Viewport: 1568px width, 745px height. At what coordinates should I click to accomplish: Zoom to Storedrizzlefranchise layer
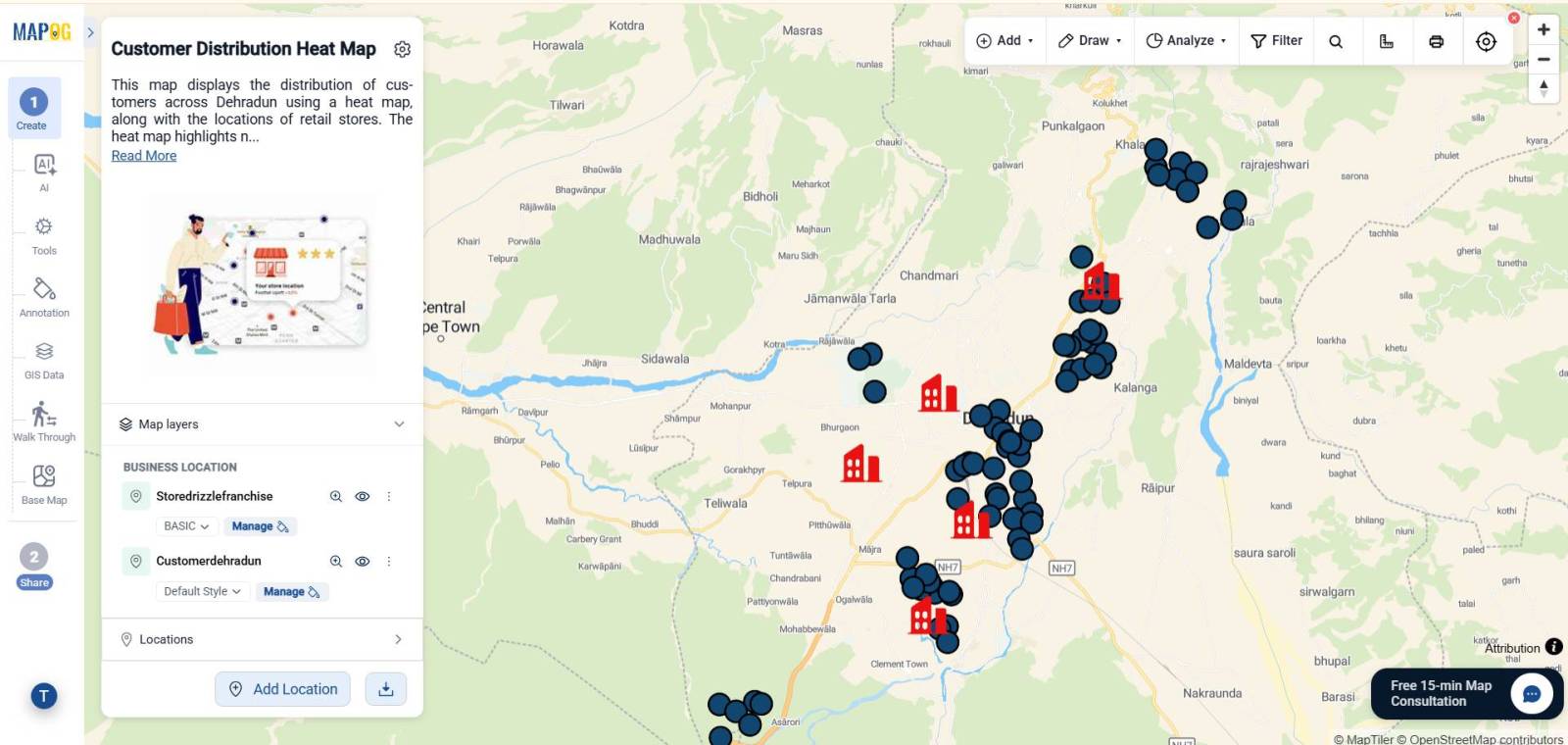[336, 497]
